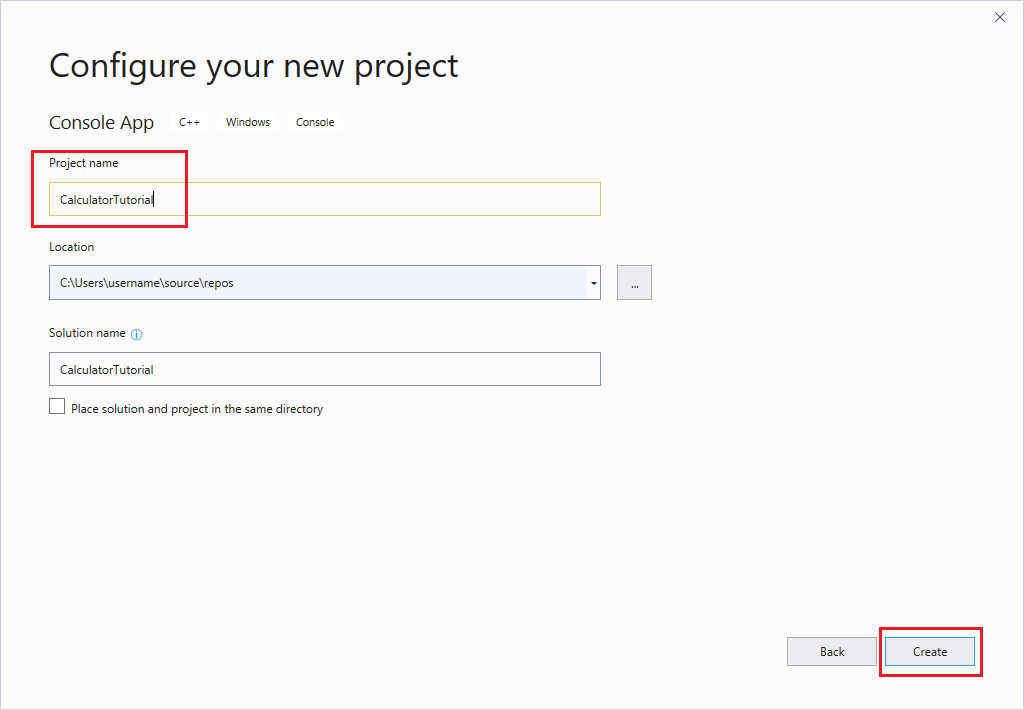
Task: Open the location browse dialog with ellipsis button
Action: click(x=634, y=282)
